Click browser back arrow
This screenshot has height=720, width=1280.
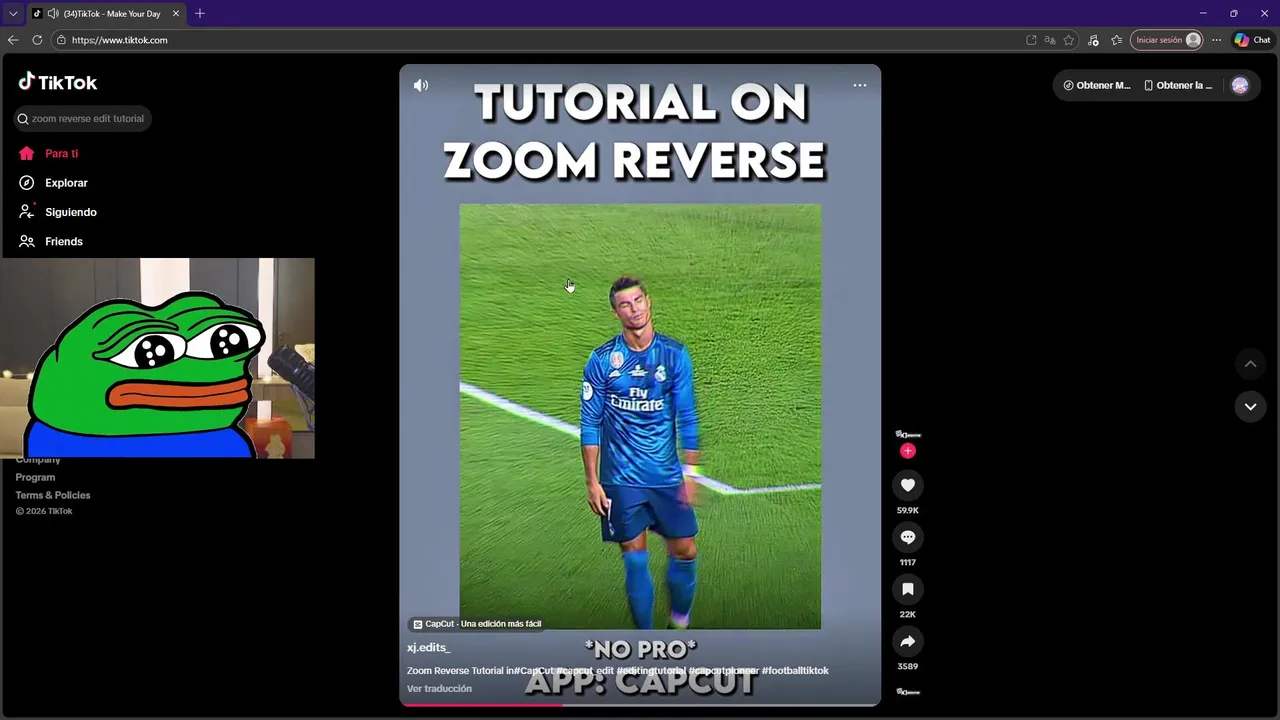point(13,40)
